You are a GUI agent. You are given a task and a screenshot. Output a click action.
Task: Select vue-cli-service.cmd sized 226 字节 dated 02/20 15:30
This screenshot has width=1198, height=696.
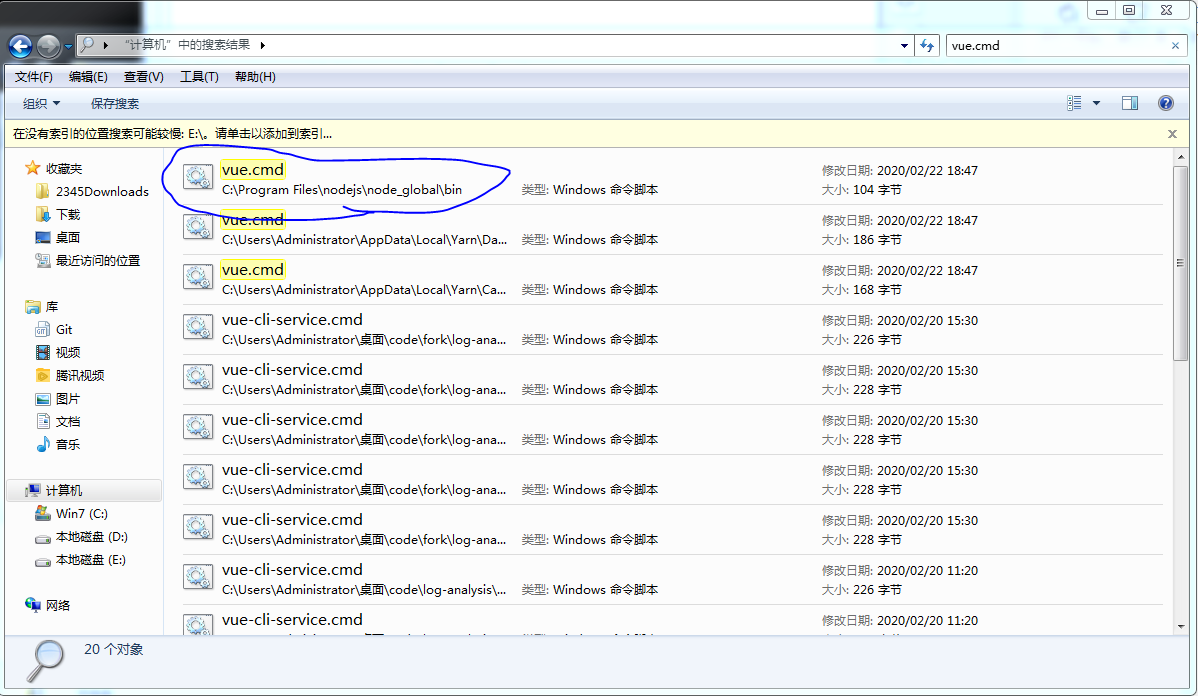pyautogui.click(x=672, y=329)
